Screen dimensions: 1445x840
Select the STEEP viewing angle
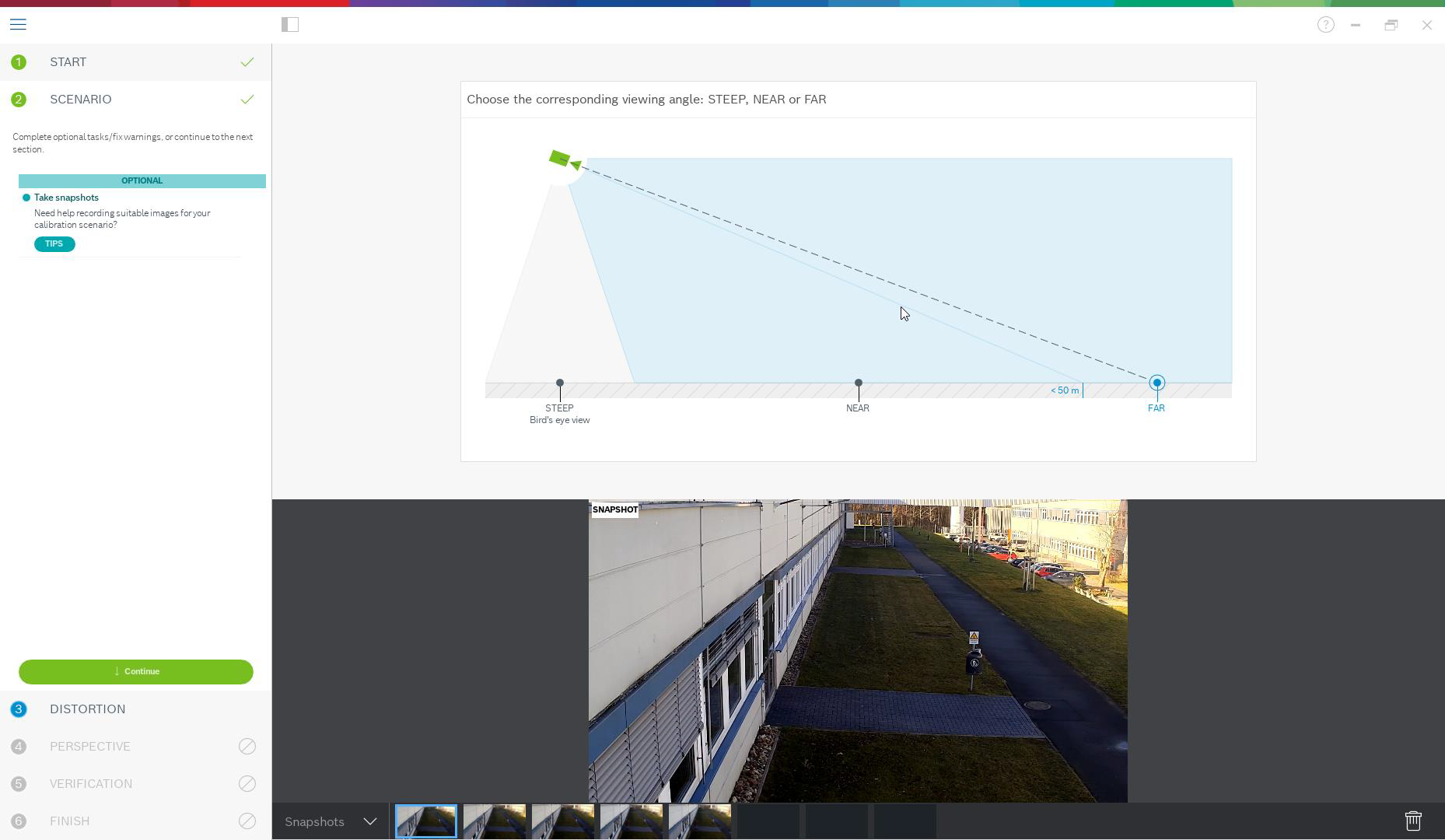coord(560,383)
